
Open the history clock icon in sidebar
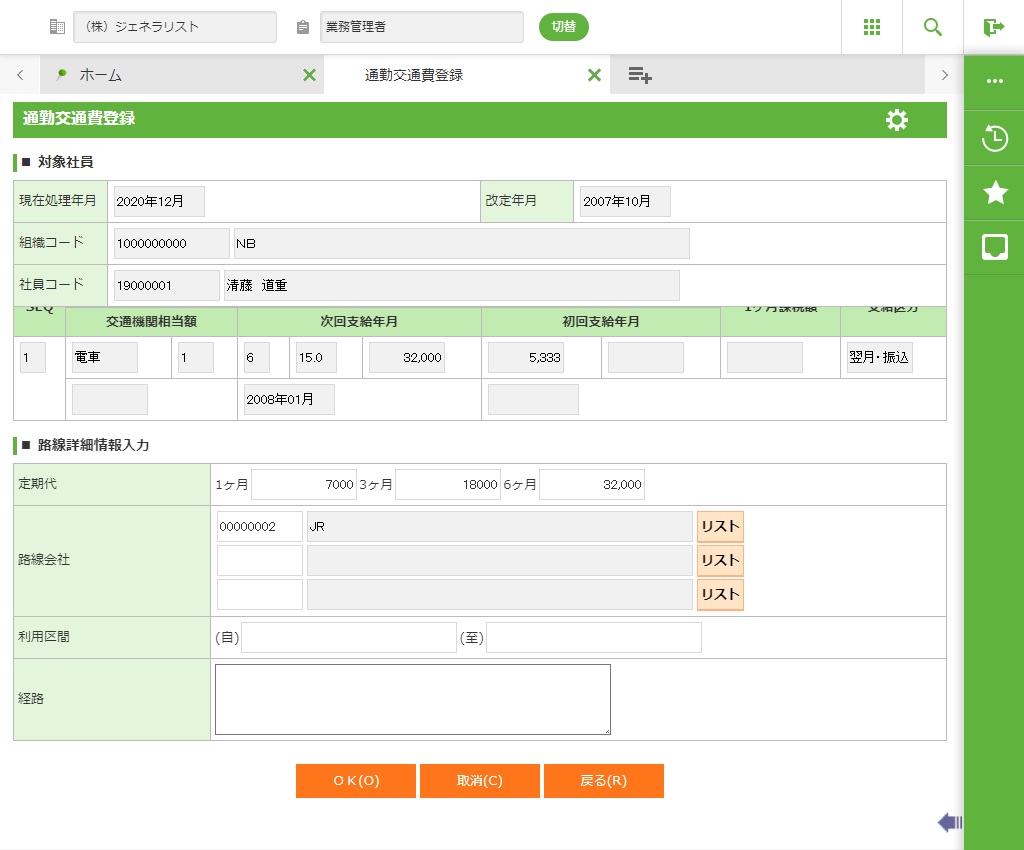pos(994,138)
